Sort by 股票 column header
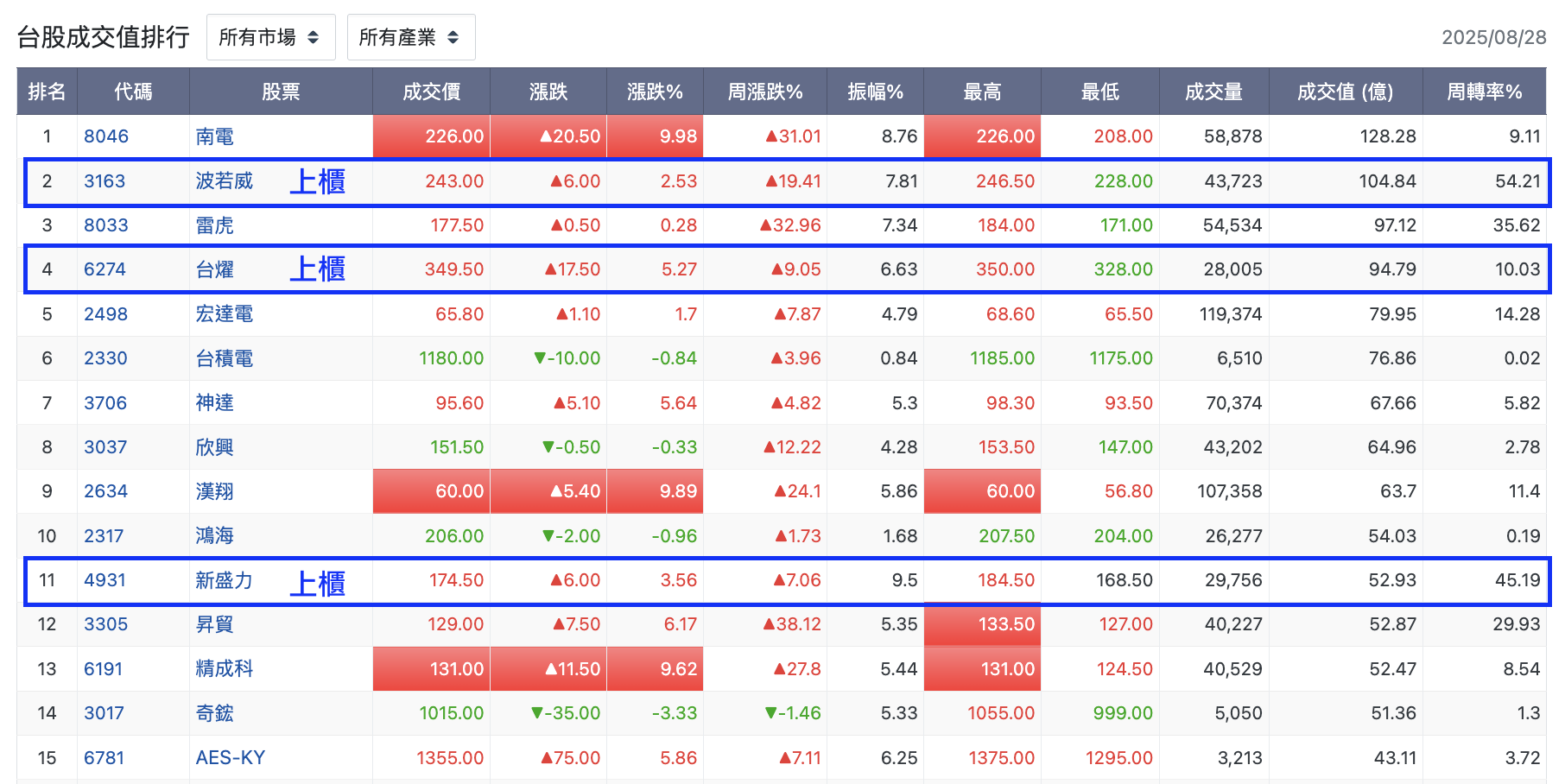The width and height of the screenshot is (1565, 784). tap(281, 92)
